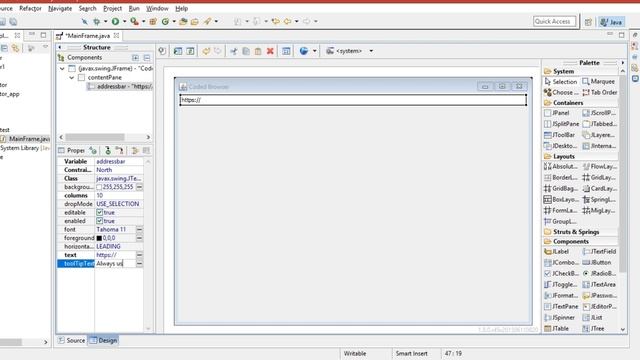Viewport: 640px width, 360px height.
Task: Toggle the enabled property checkbox
Action: (x=99, y=221)
